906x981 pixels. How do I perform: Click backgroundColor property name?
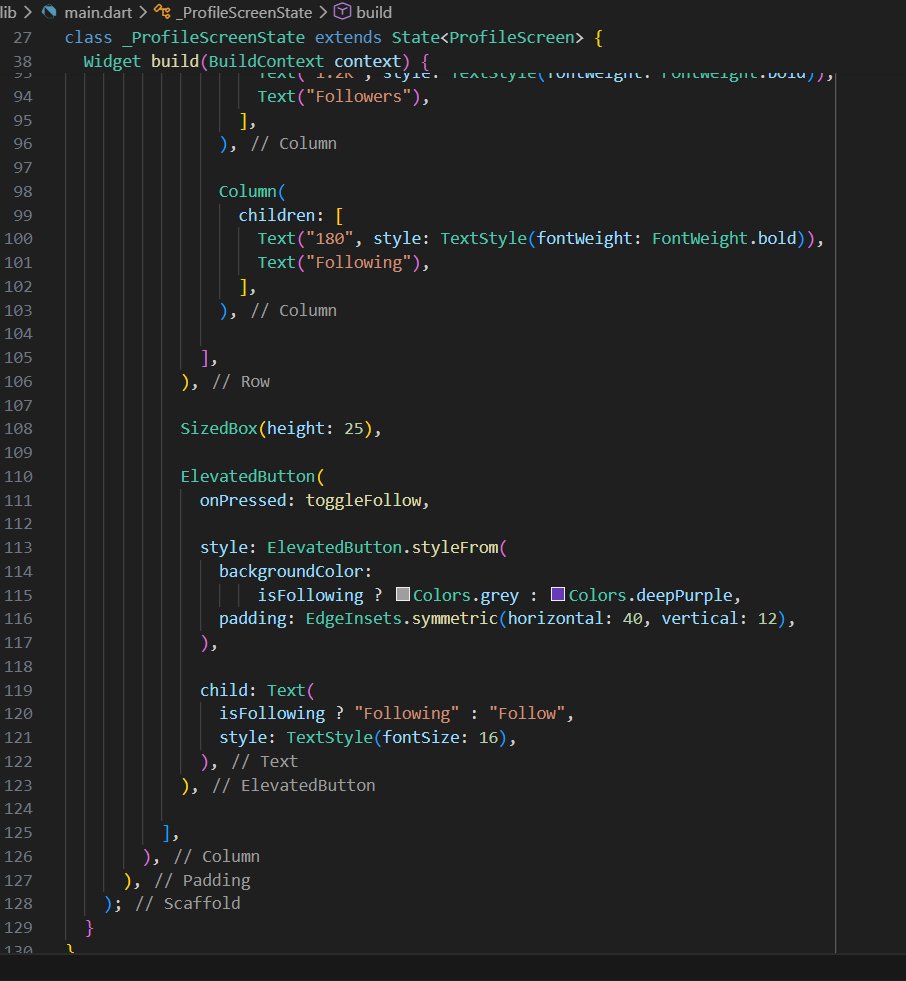291,571
